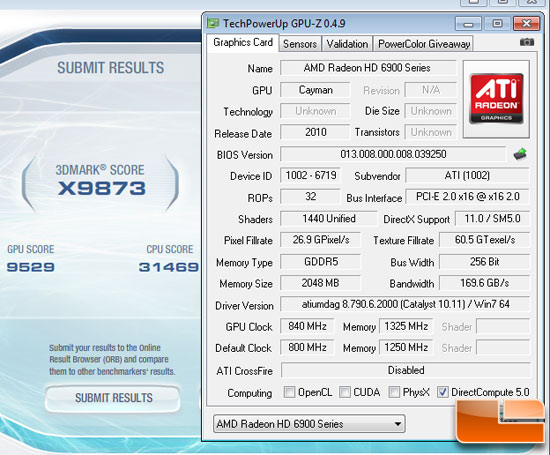Click the screenshot camera icon in GPU-Z

526,42
